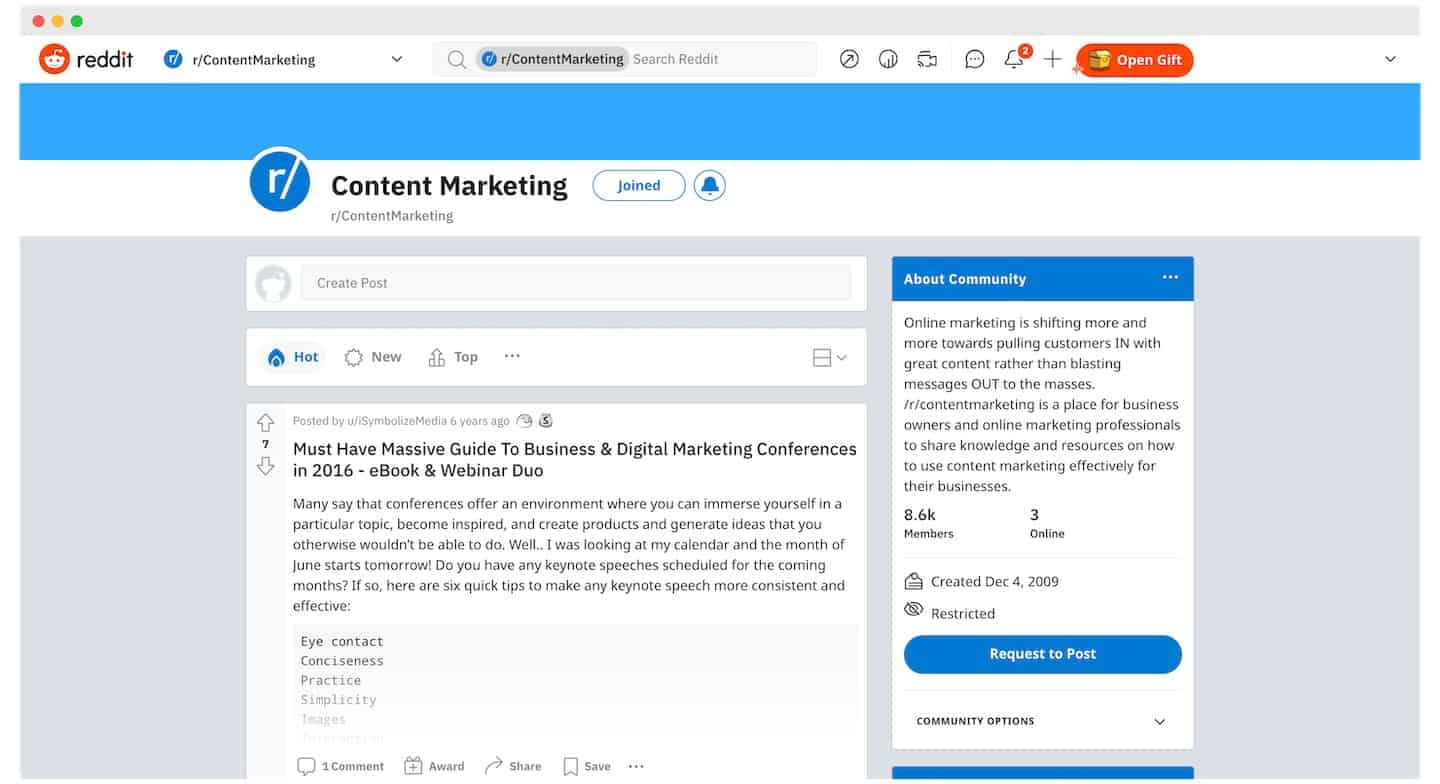Click the 8.6k Members count
Image resolution: width=1440 pixels, height=784 pixels.
[x=929, y=523]
